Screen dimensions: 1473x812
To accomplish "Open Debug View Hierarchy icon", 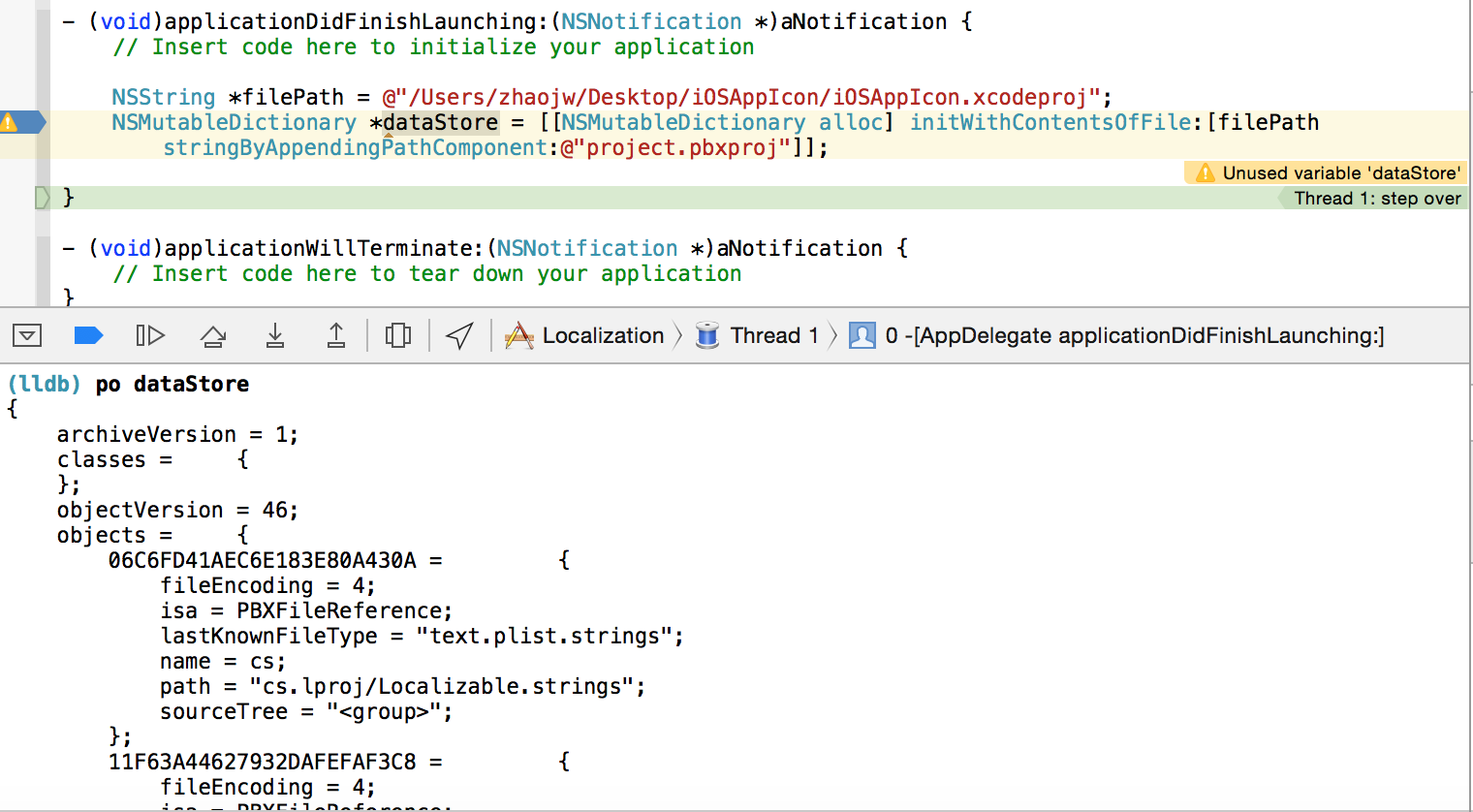I will pos(398,335).
